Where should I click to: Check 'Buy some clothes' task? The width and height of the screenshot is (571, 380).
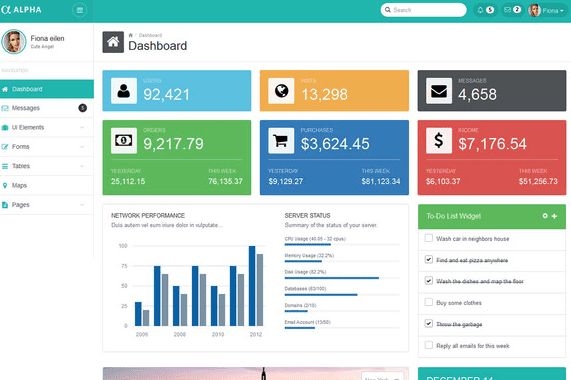(429, 302)
